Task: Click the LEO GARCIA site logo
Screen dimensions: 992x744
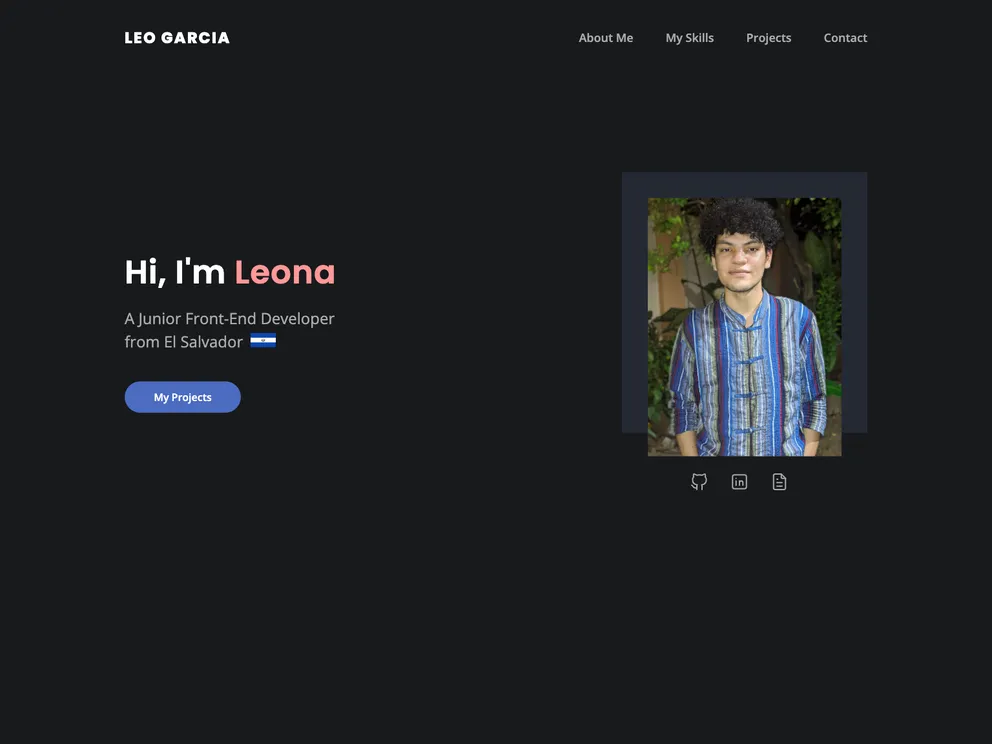Action: click(177, 38)
